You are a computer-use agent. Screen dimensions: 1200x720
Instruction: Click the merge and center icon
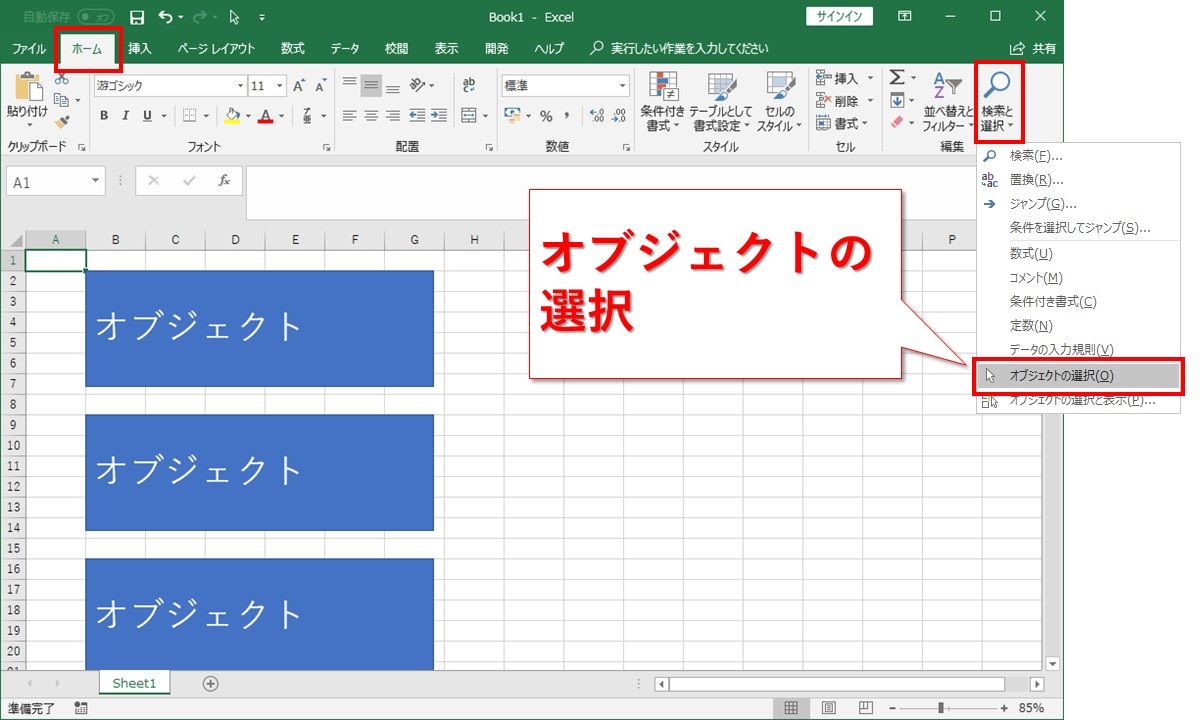(x=469, y=116)
